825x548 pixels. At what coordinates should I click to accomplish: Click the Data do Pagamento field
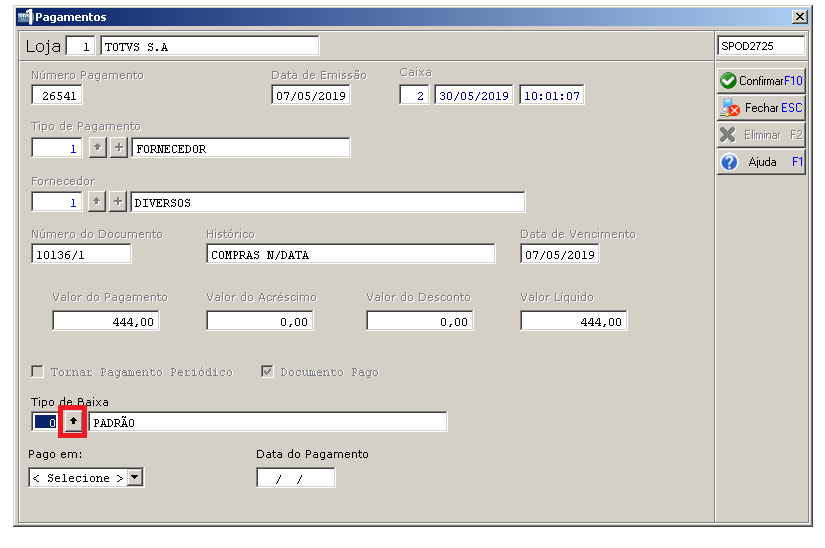[x=296, y=478]
